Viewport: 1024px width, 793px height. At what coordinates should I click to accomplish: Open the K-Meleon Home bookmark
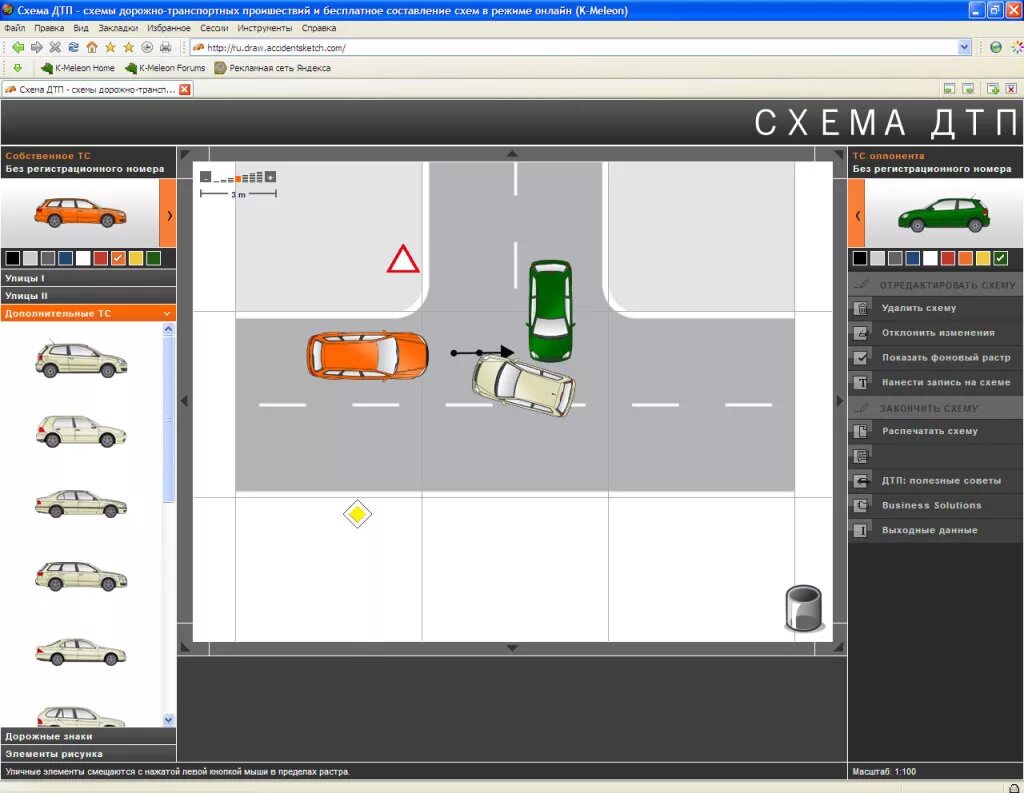78,68
